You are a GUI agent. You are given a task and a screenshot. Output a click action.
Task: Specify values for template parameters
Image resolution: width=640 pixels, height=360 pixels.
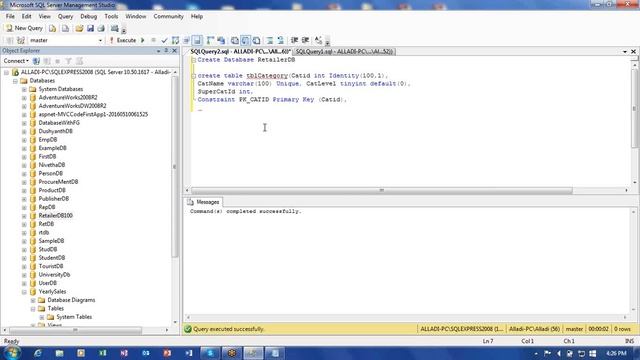(319, 40)
